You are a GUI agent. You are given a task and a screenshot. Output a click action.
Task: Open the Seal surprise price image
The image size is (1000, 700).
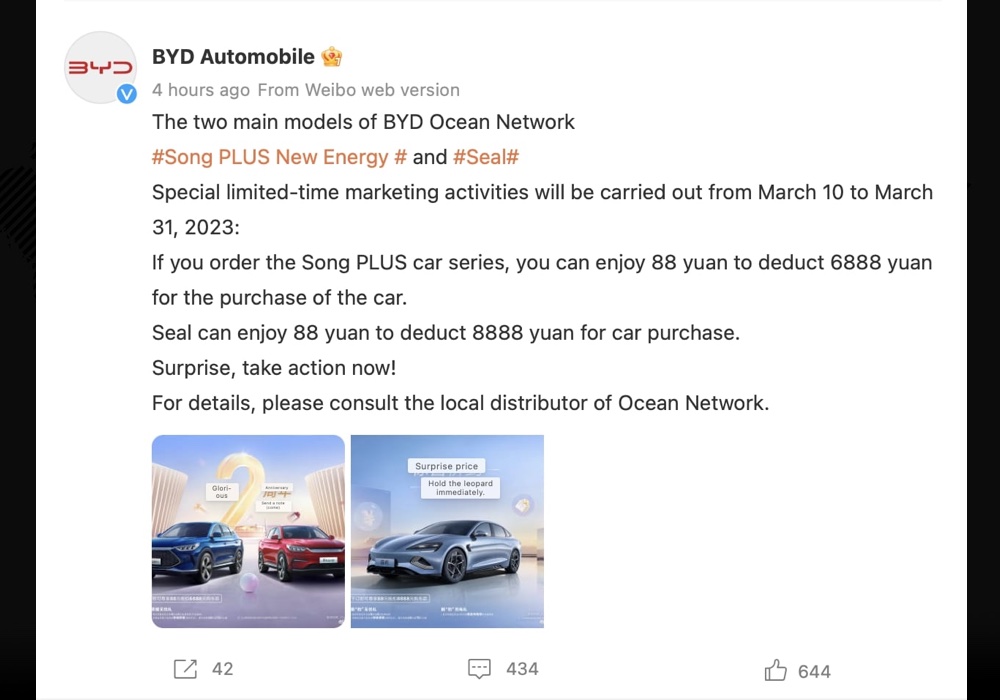447,531
